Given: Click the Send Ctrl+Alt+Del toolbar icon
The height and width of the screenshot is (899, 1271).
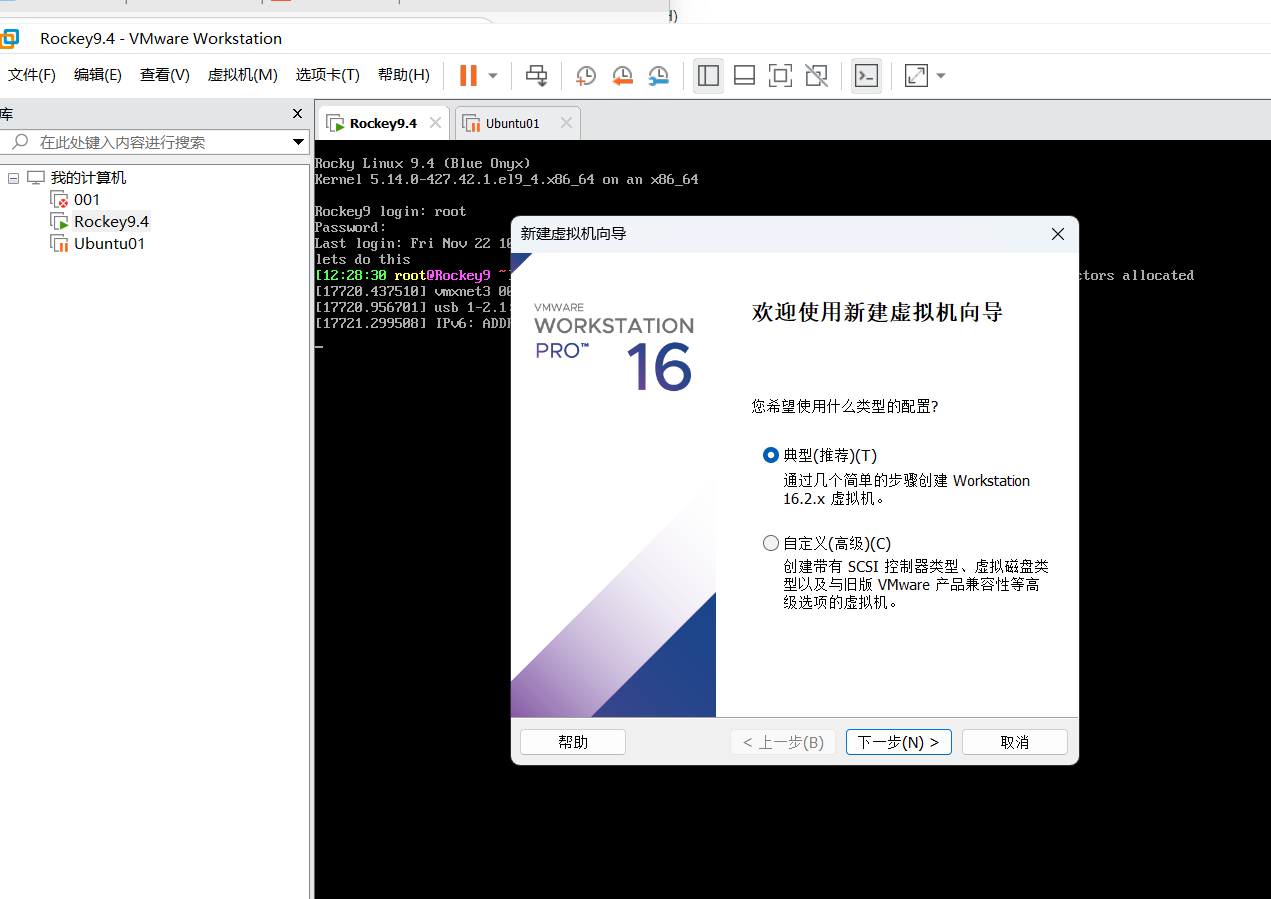Looking at the screenshot, I should coord(537,75).
